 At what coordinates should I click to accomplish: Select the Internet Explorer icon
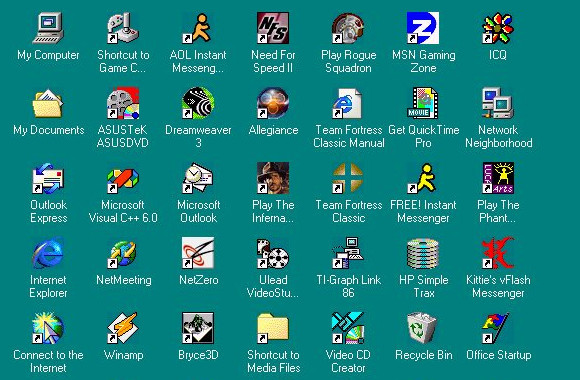tap(48, 253)
